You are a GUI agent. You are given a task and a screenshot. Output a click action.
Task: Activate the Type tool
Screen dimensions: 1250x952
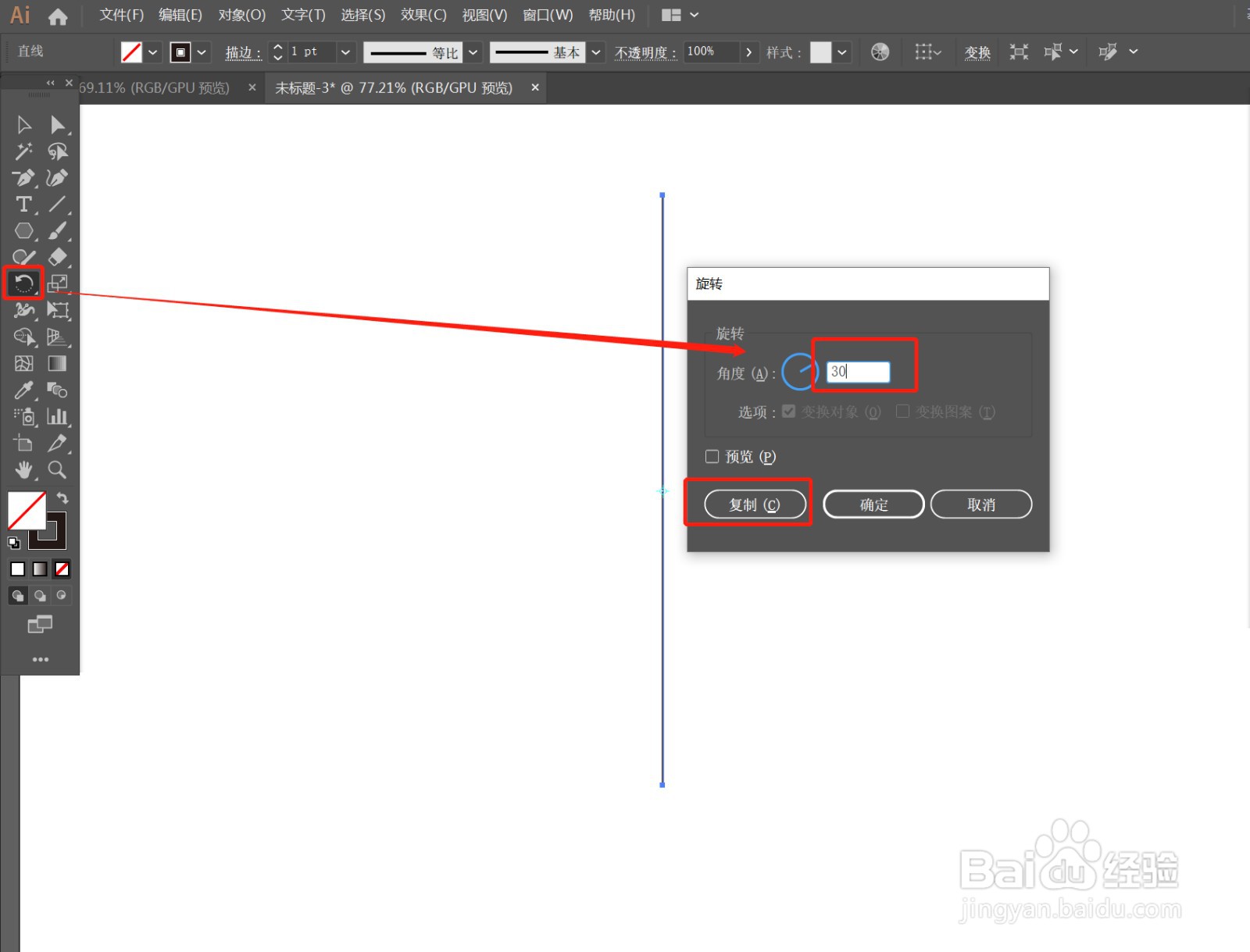point(24,205)
